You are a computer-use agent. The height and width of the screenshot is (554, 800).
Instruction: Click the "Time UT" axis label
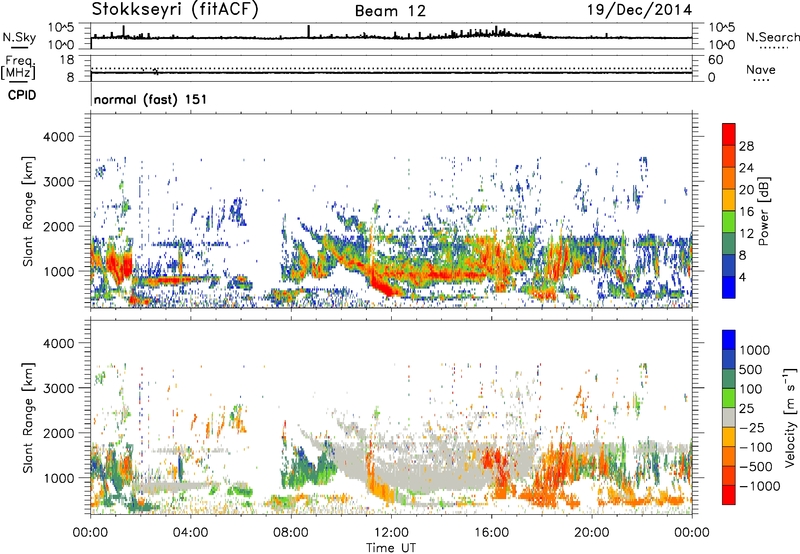coord(391,548)
